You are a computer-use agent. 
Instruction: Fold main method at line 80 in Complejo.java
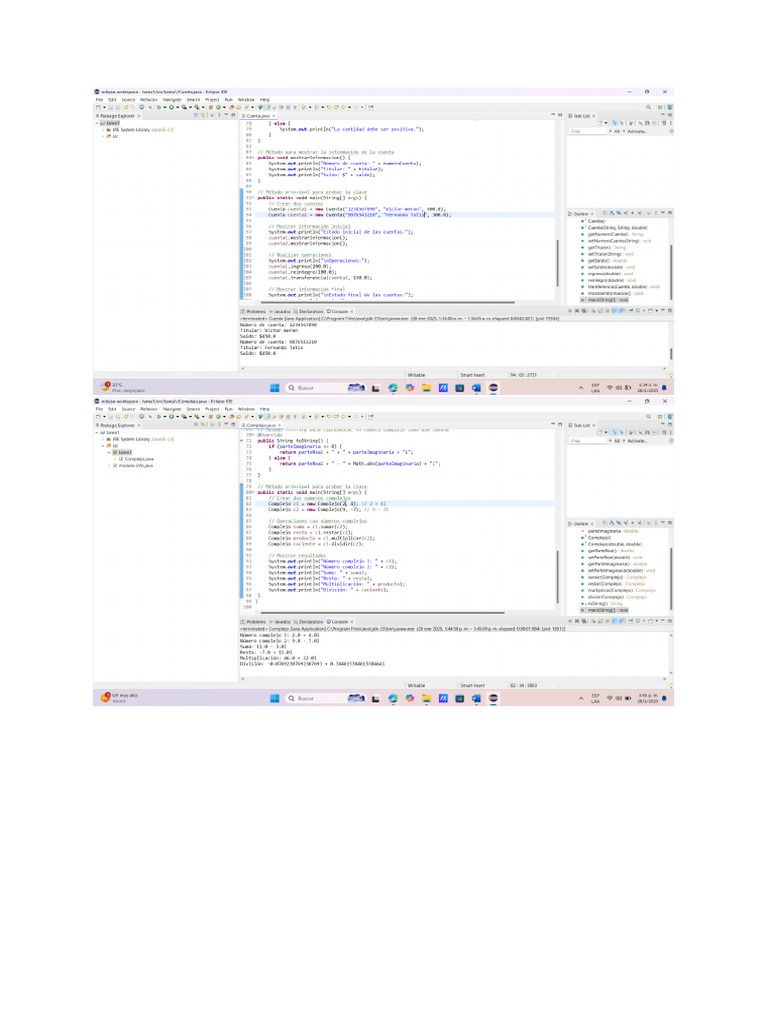(253, 492)
